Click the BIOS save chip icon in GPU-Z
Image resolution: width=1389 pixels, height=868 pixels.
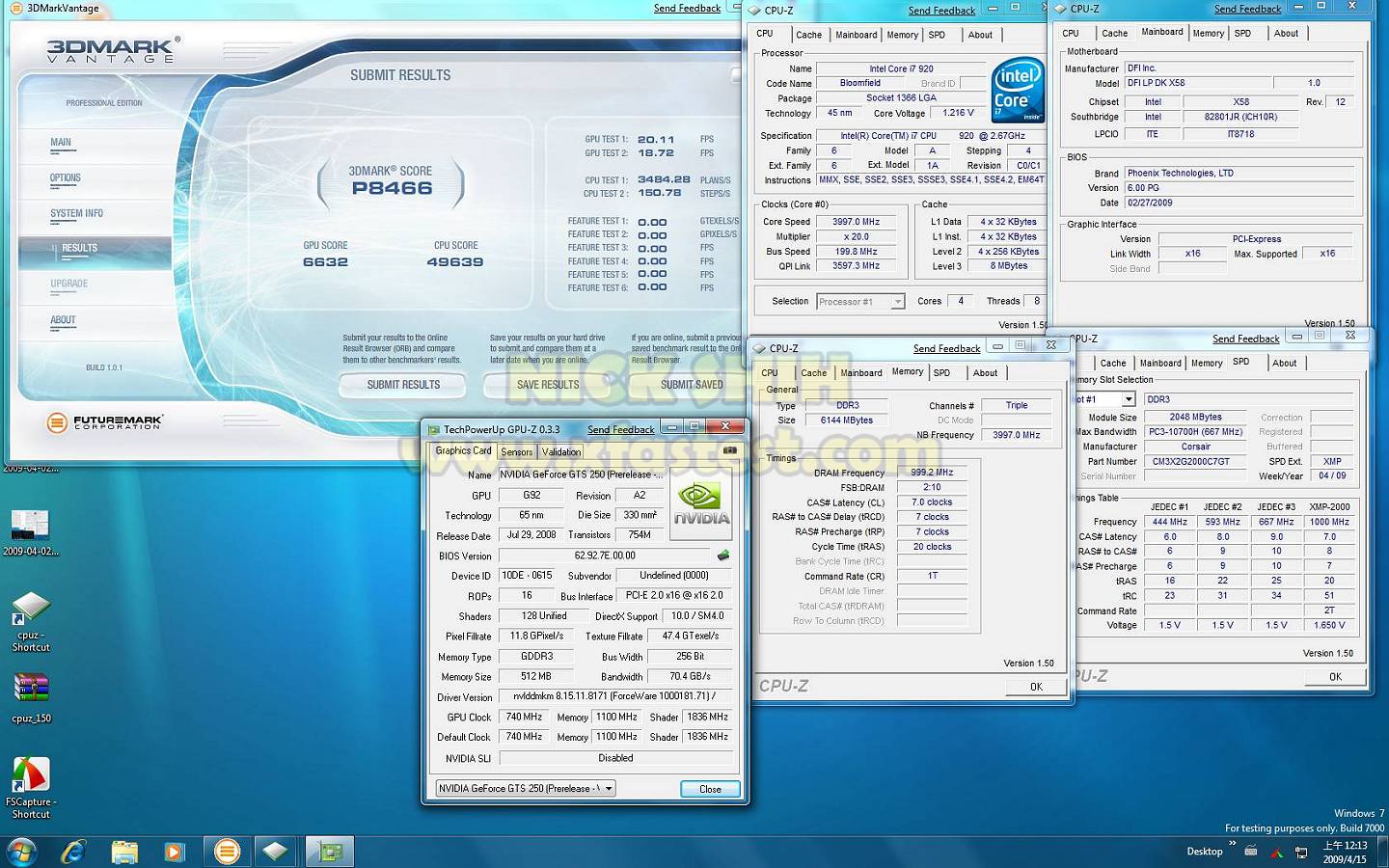tap(723, 556)
